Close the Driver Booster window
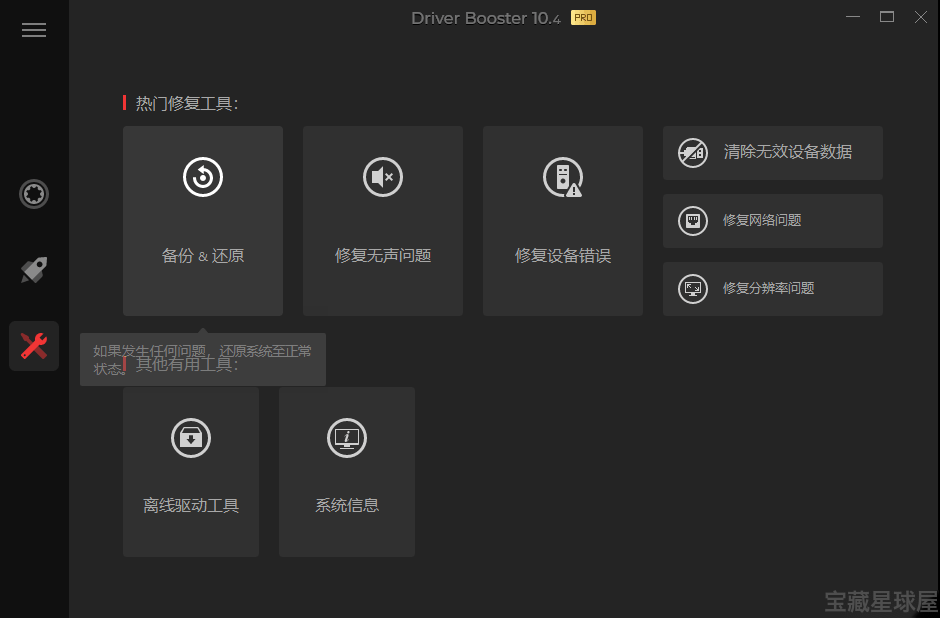Image resolution: width=940 pixels, height=618 pixels. (x=921, y=17)
